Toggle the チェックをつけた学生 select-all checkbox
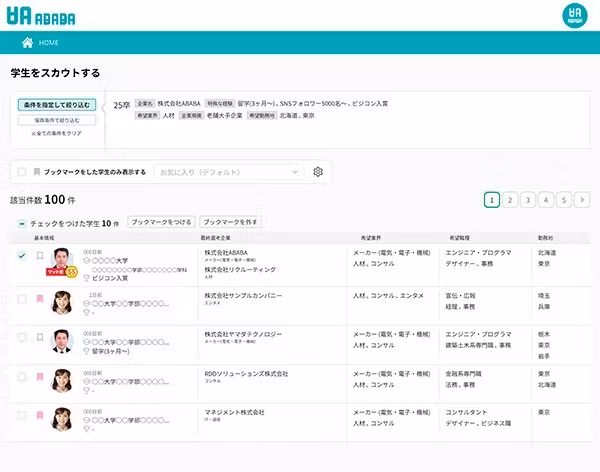Viewport: 600px width, 472px height. click(22, 223)
